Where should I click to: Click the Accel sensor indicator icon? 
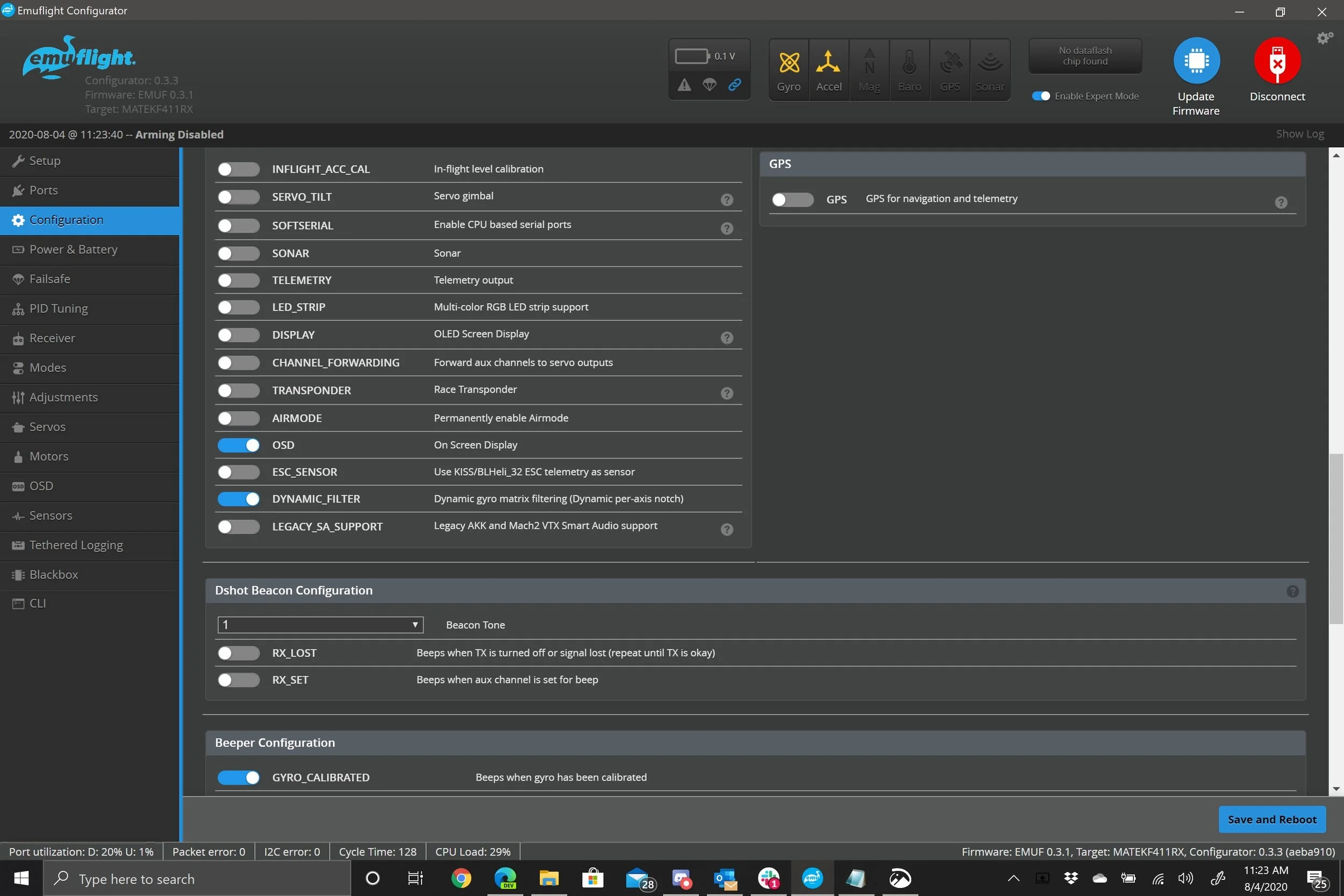coord(828,63)
